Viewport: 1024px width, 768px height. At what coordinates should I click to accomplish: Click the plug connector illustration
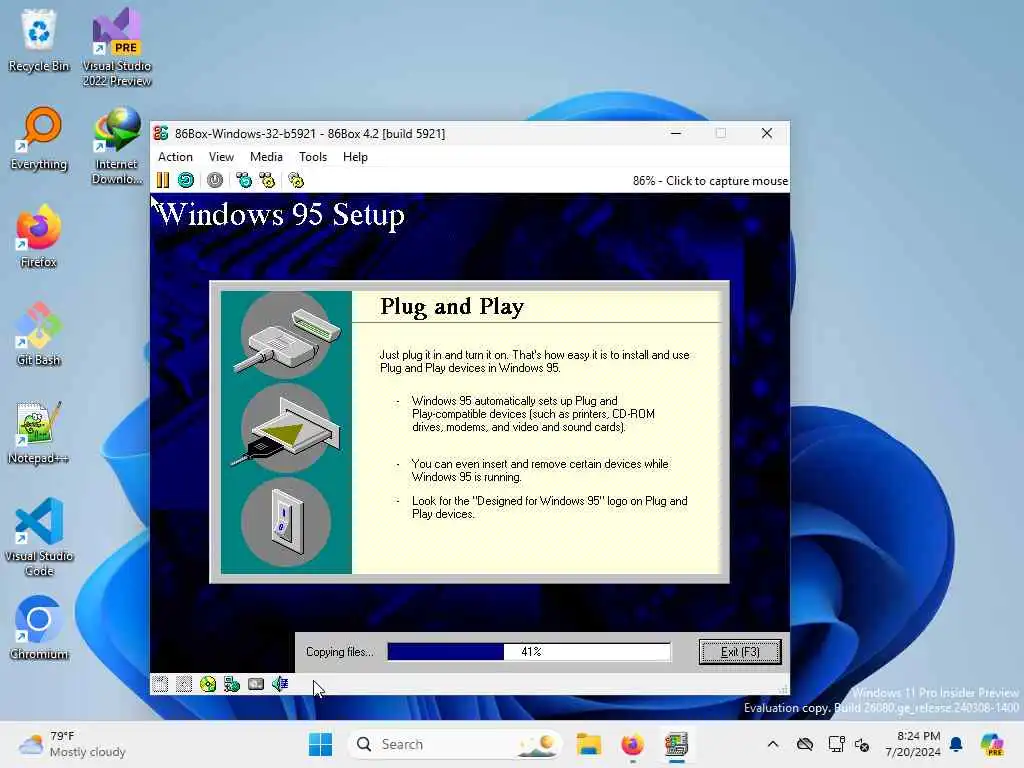287,335
